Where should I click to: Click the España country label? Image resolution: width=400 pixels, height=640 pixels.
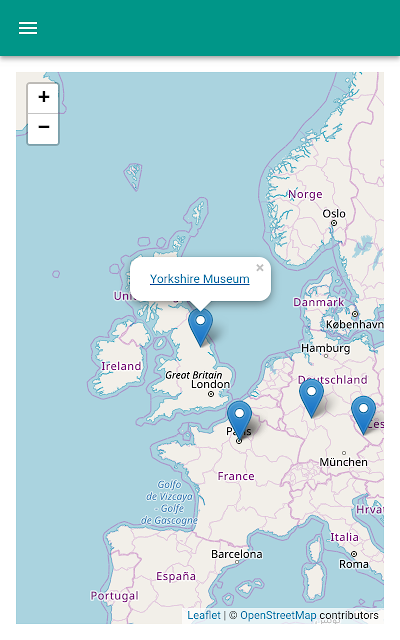176,576
